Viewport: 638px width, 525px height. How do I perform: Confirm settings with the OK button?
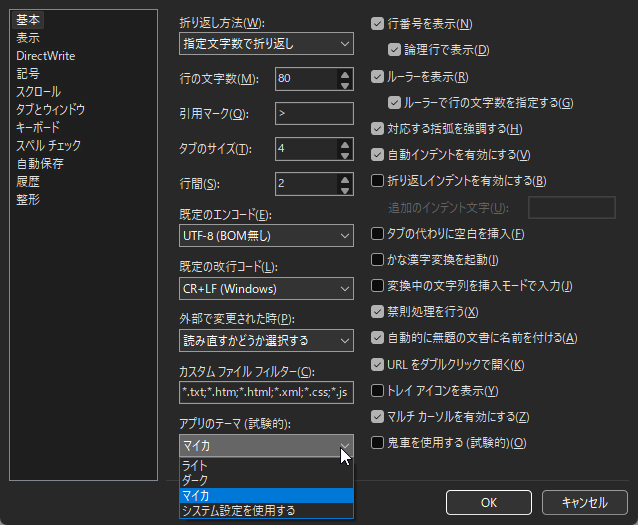tap(489, 503)
